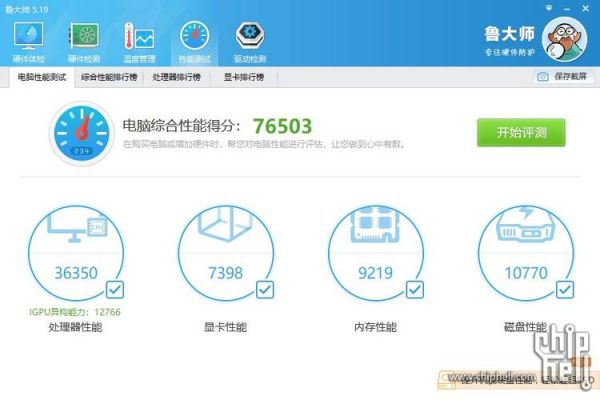Viewport: 600px width, 400px height.
Task: Click the 内存性能 label
Action: 375,327
